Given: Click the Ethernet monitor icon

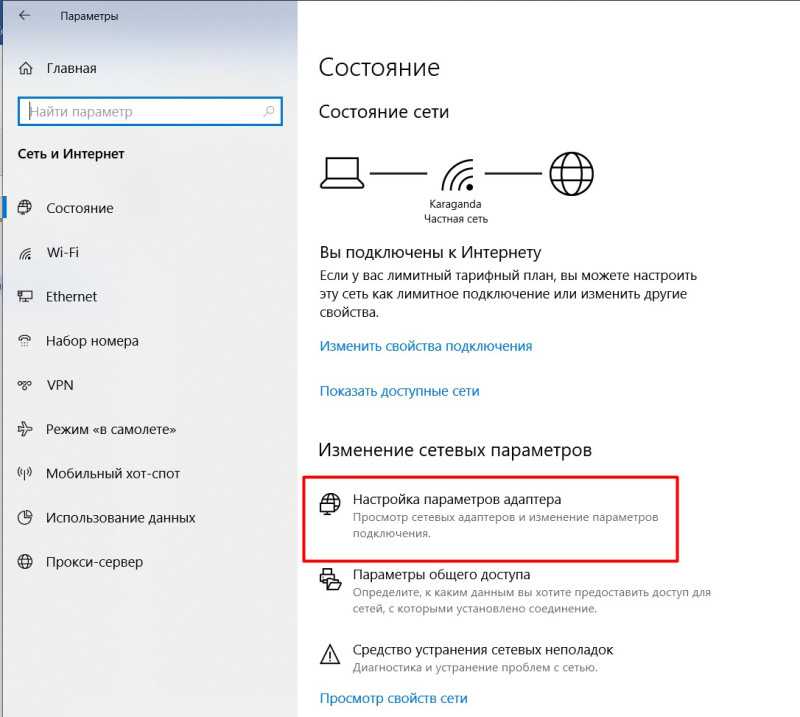Looking at the screenshot, I should click(x=25, y=296).
